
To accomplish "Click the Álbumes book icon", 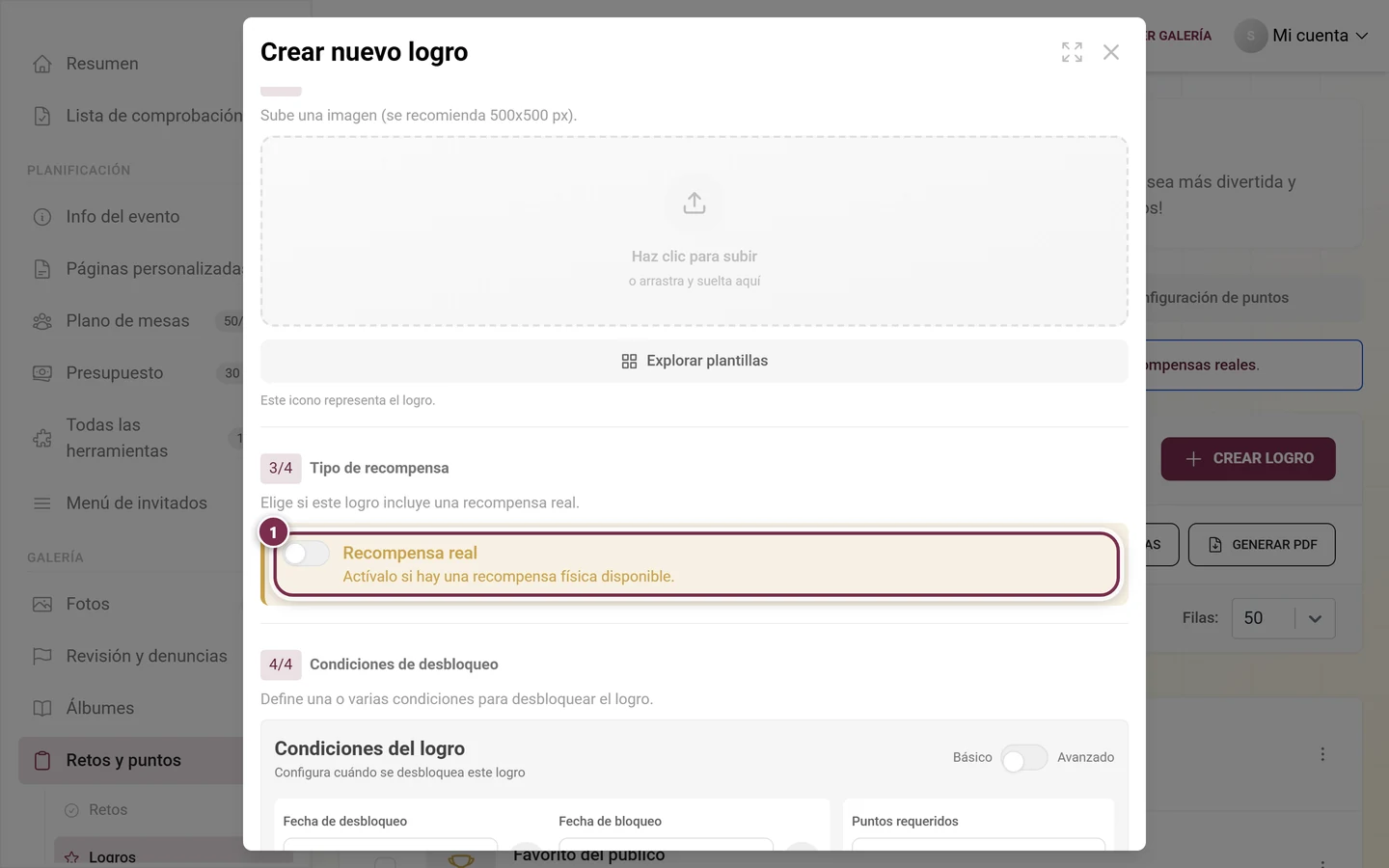I will 42,708.
